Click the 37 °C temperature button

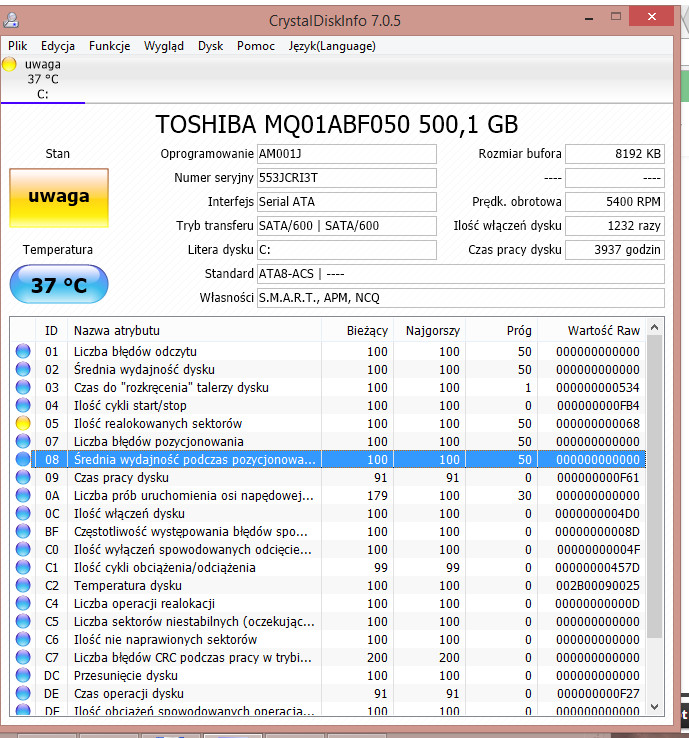pyautogui.click(x=59, y=284)
